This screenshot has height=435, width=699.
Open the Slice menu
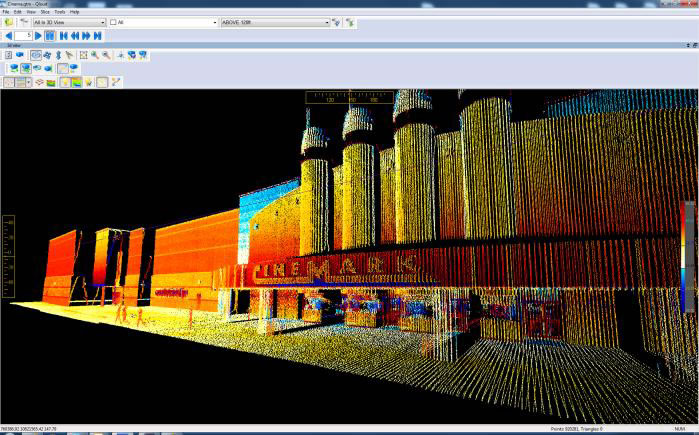(x=45, y=12)
